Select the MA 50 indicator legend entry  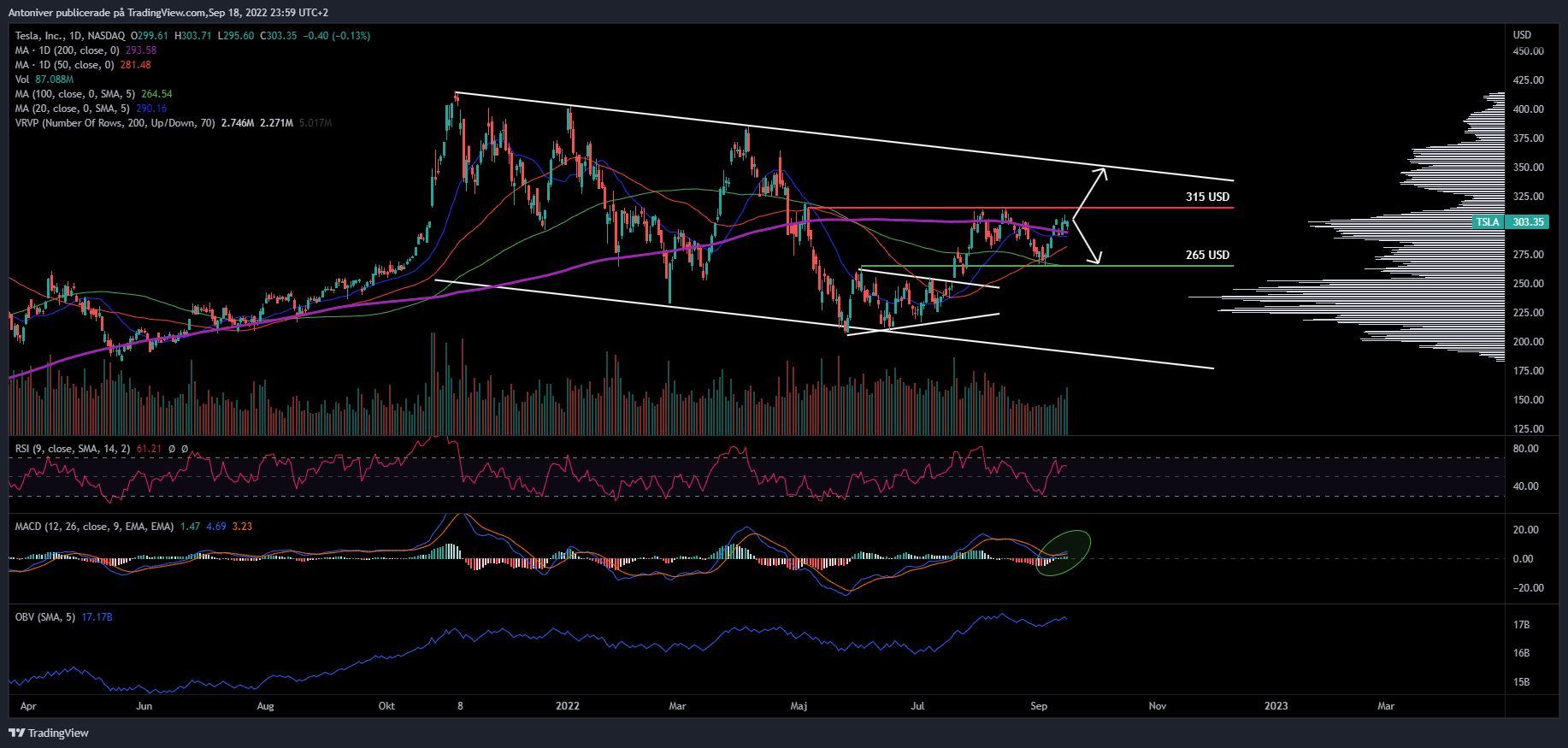pyautogui.click(x=64, y=65)
